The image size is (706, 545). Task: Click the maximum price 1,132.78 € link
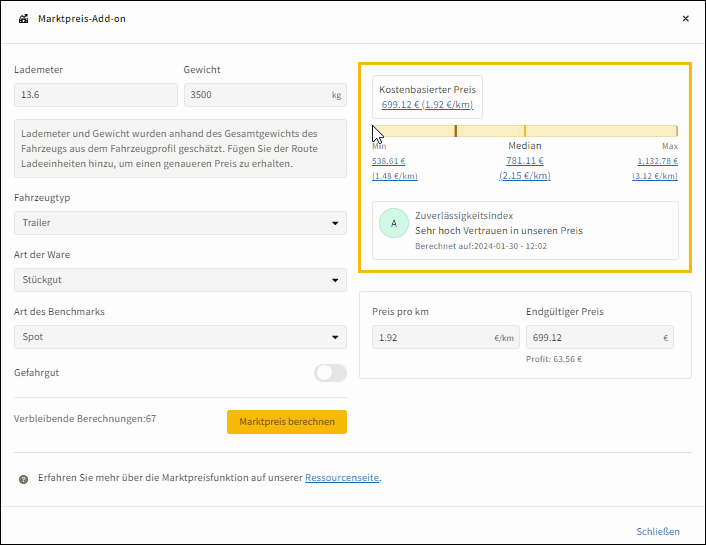pos(657,160)
